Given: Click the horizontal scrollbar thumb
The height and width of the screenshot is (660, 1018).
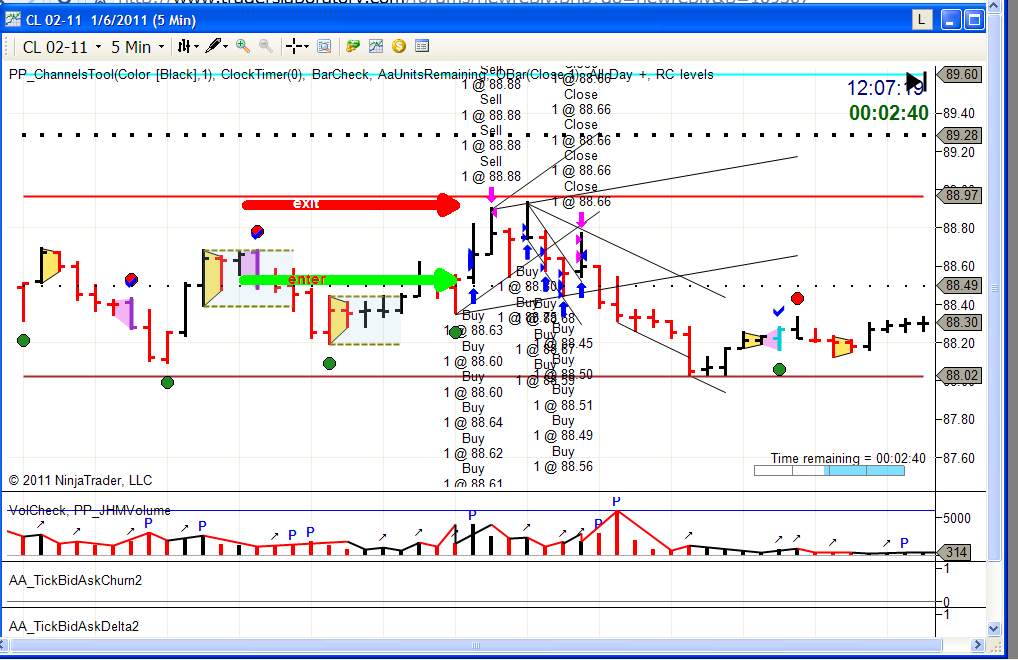Looking at the screenshot, I should (x=476, y=645).
